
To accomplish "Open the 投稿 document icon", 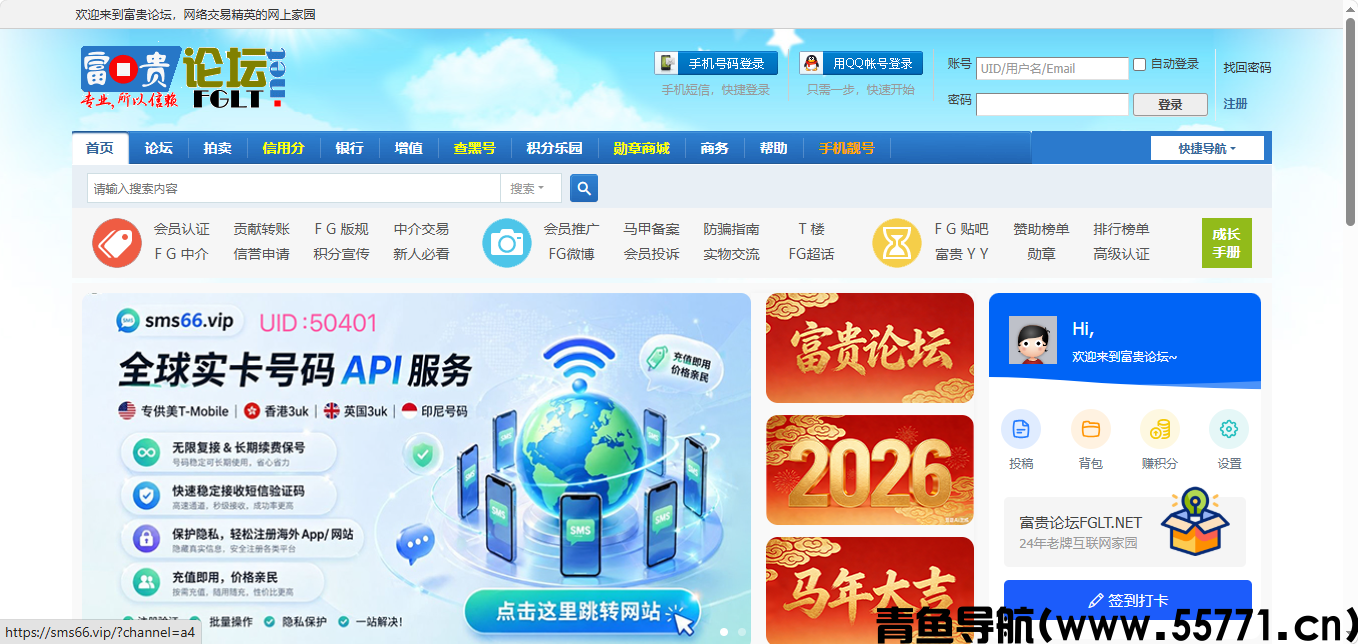I will pyautogui.click(x=1021, y=429).
